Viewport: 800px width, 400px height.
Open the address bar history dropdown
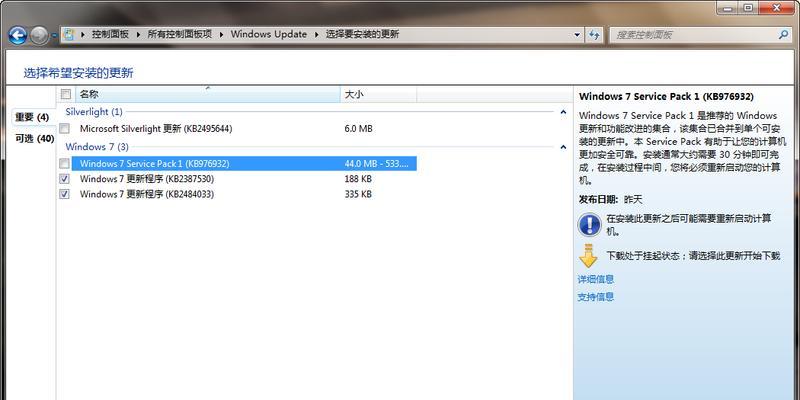(x=577, y=35)
